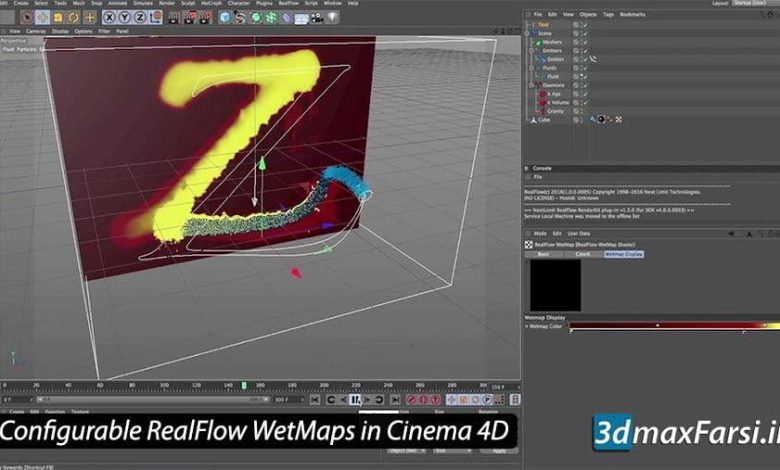Click the purple deformer icon
This screenshot has width=780, height=470.
tap(287, 18)
